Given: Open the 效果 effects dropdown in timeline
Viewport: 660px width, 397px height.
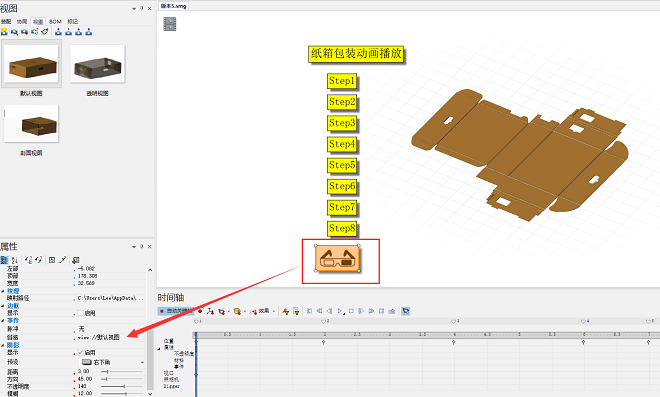Looking at the screenshot, I should [x=263, y=311].
